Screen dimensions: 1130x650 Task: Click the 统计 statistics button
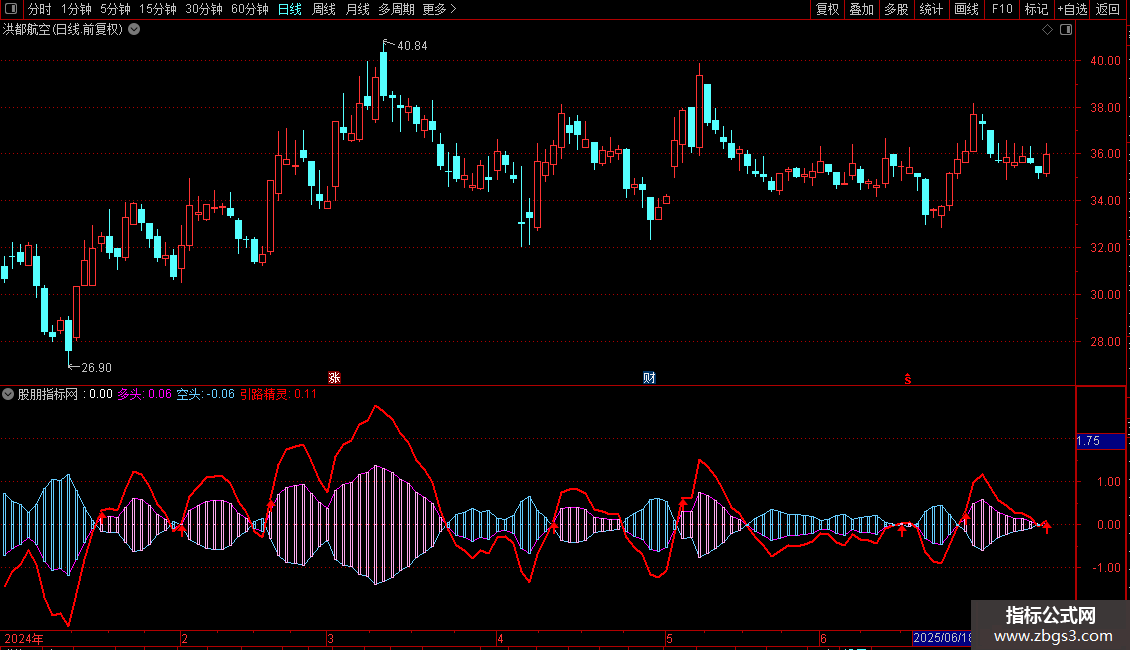click(x=931, y=9)
